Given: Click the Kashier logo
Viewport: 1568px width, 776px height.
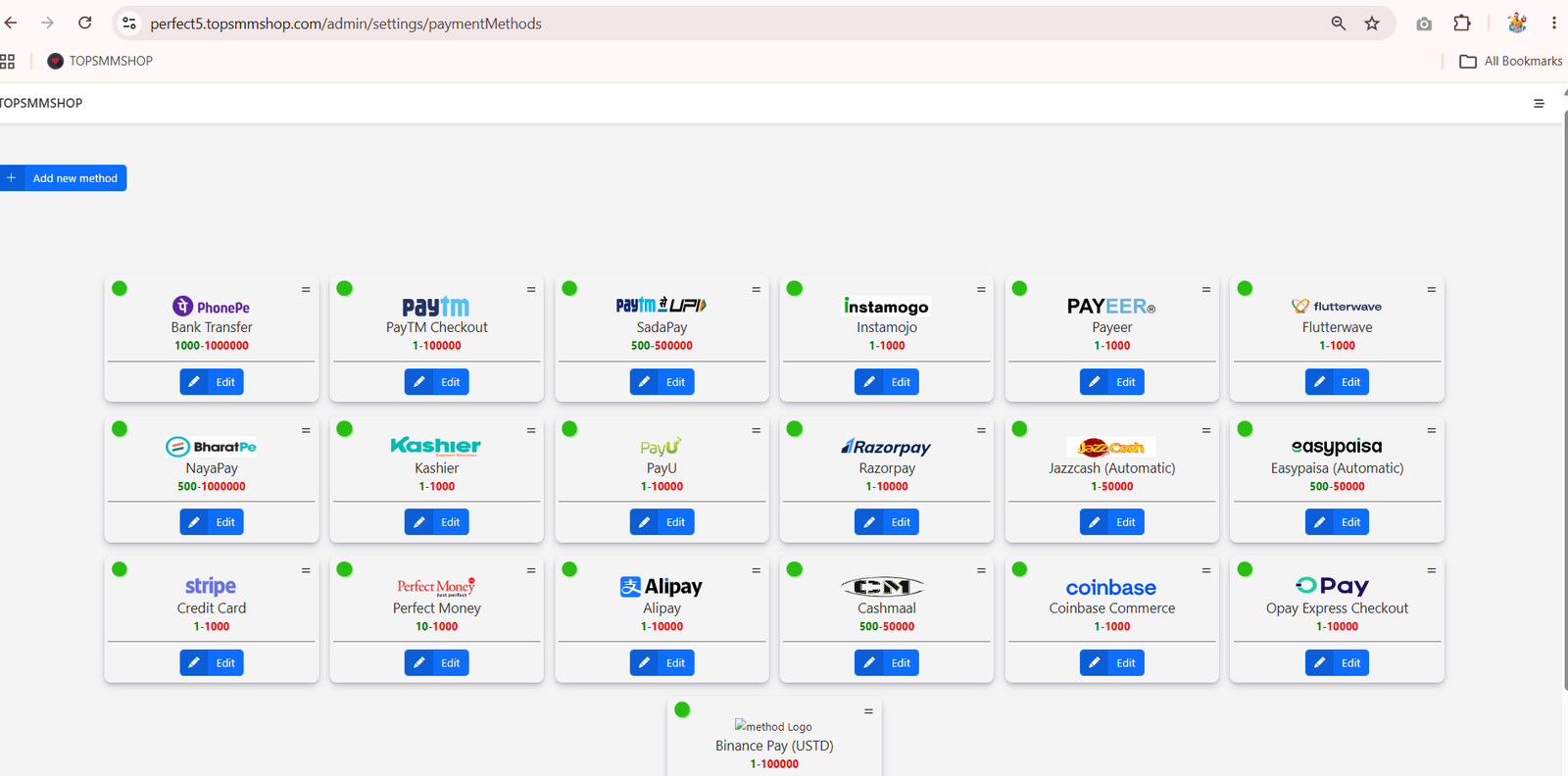Looking at the screenshot, I should pos(436,447).
